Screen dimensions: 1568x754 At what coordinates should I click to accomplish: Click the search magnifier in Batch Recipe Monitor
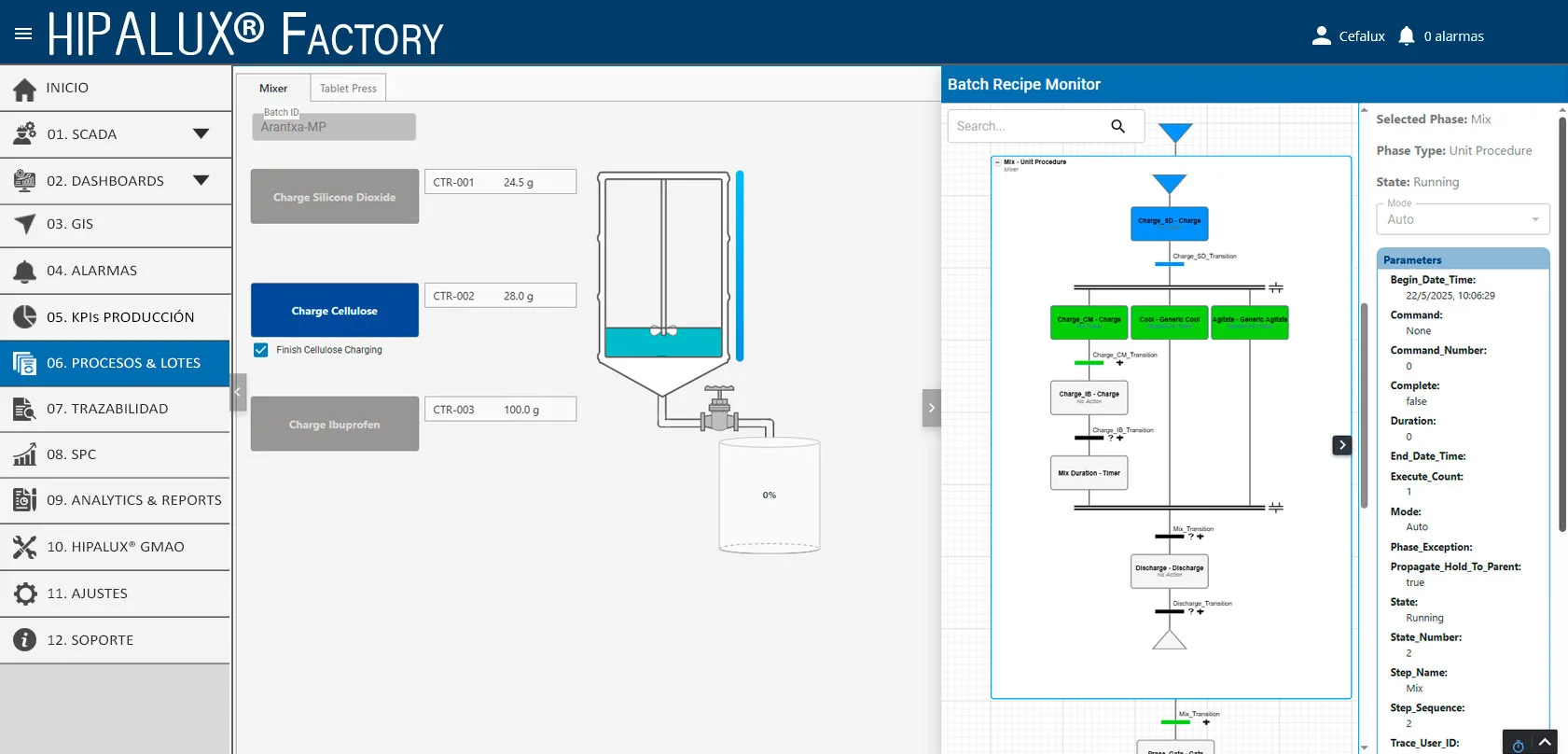[1117, 126]
